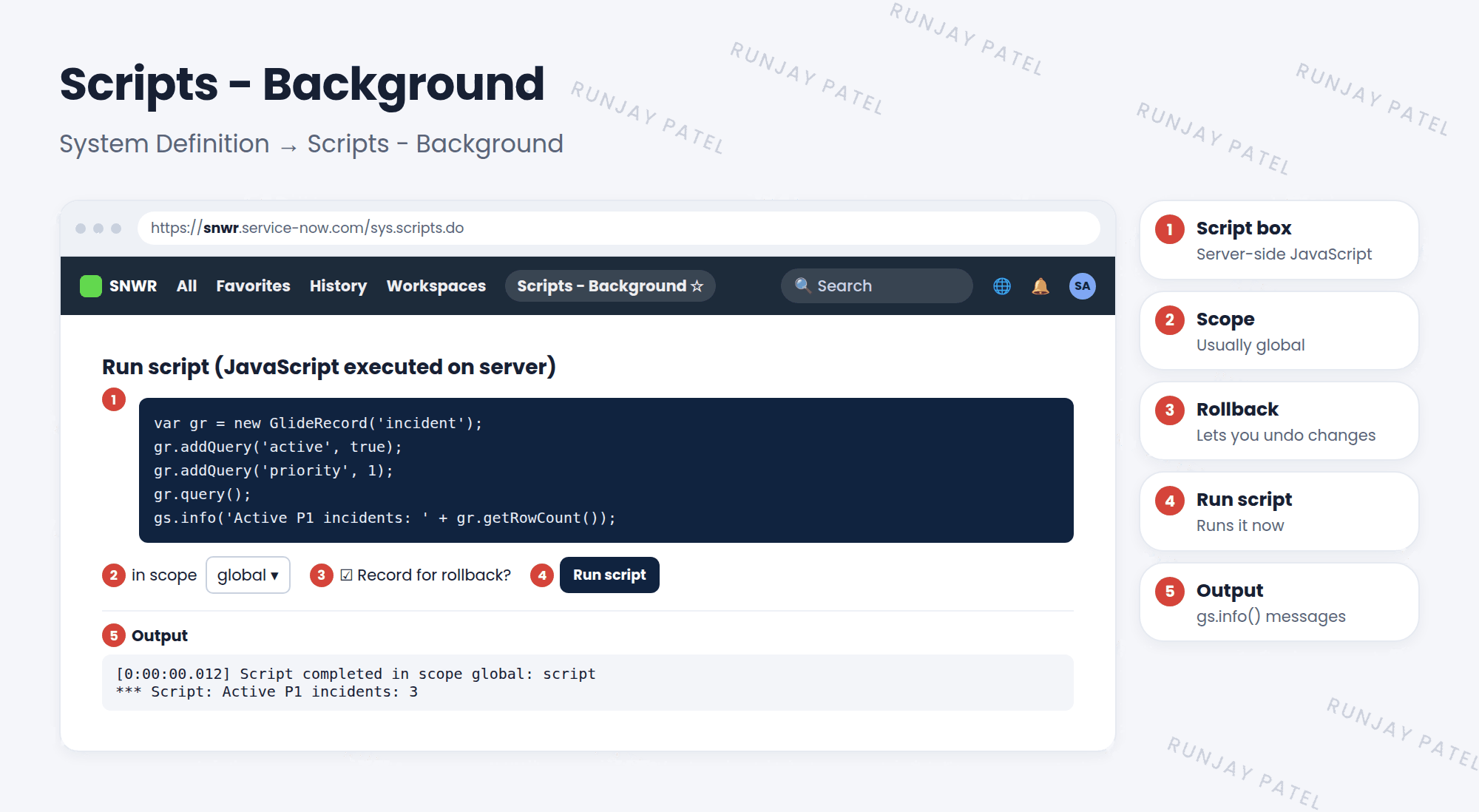
Task: Click the "Run script (JavaScript executed on server)" heading
Action: pyautogui.click(x=328, y=367)
